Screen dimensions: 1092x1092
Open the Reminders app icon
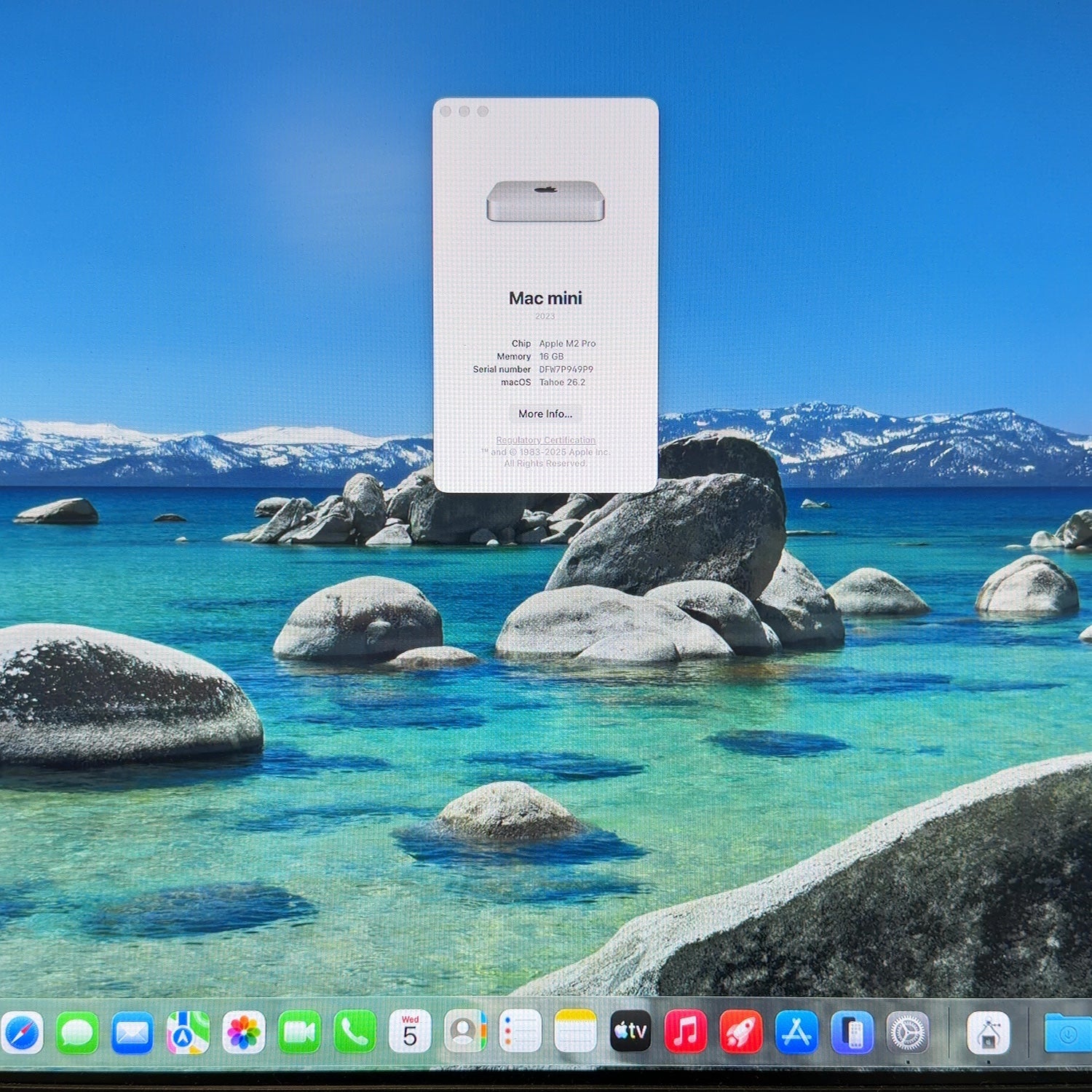(520, 1032)
